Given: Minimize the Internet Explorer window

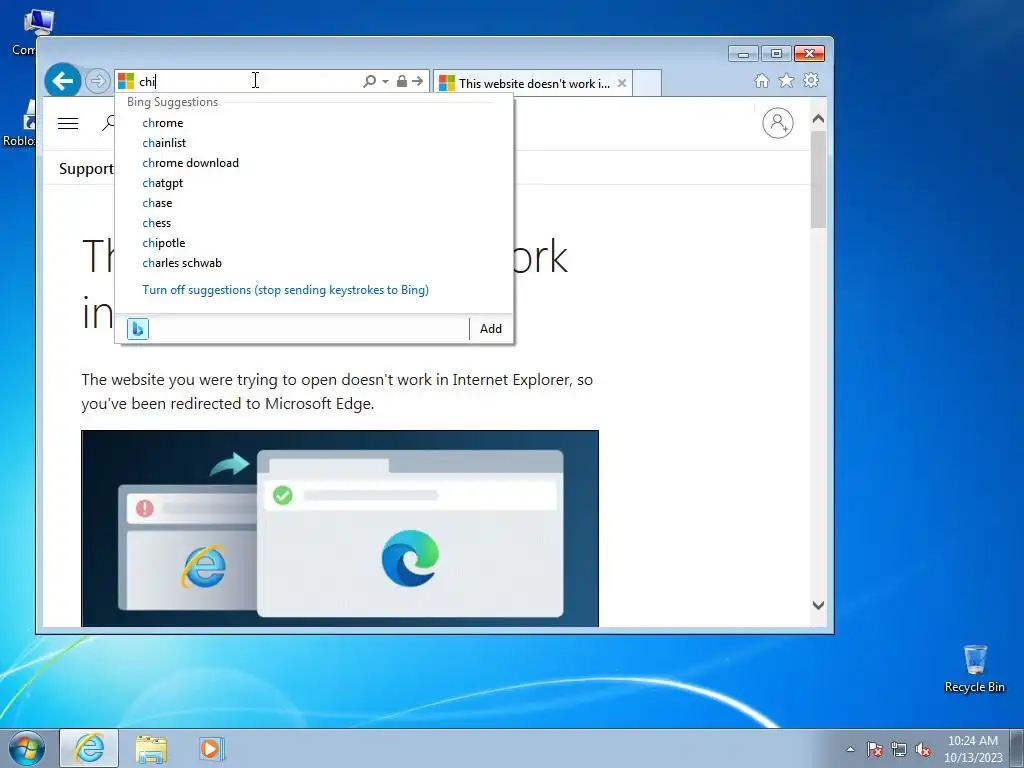Looking at the screenshot, I should tap(743, 54).
